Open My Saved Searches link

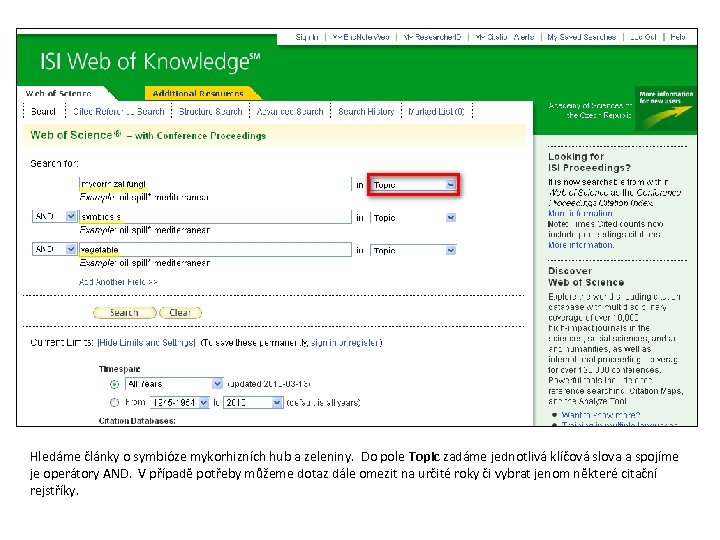(x=581, y=37)
